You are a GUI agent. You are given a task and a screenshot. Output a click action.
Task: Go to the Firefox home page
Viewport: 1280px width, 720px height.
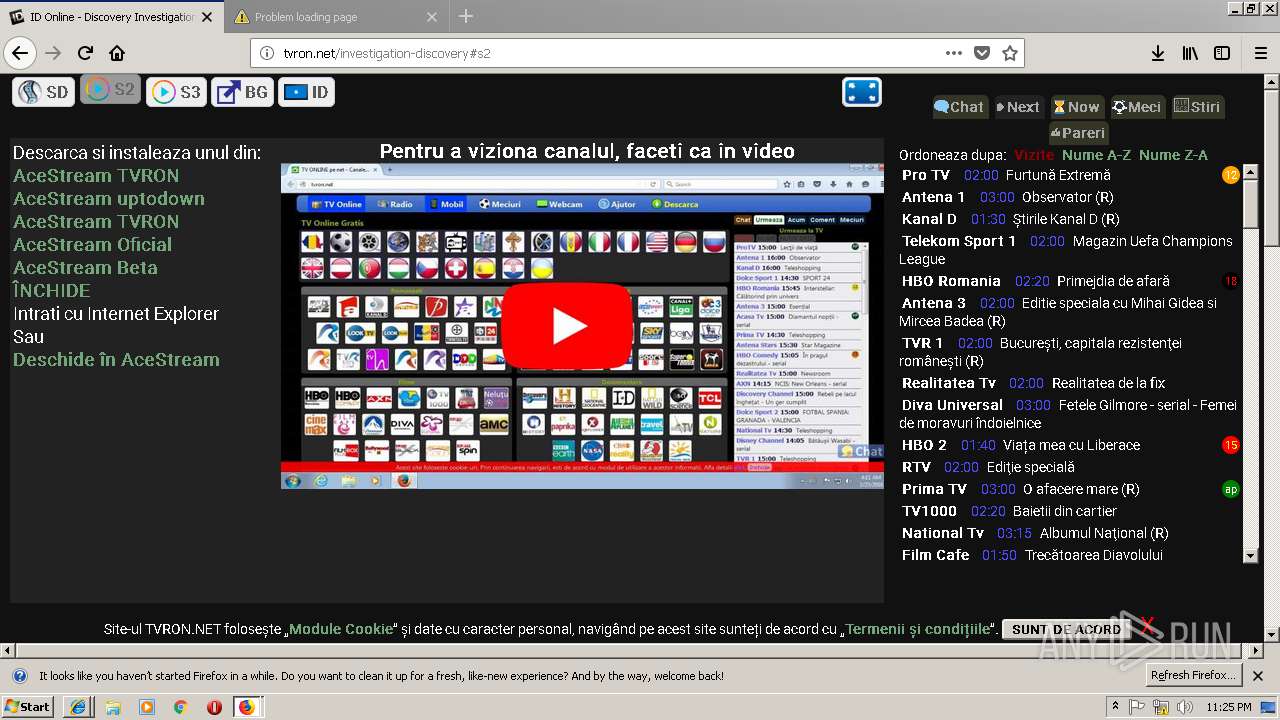(117, 53)
